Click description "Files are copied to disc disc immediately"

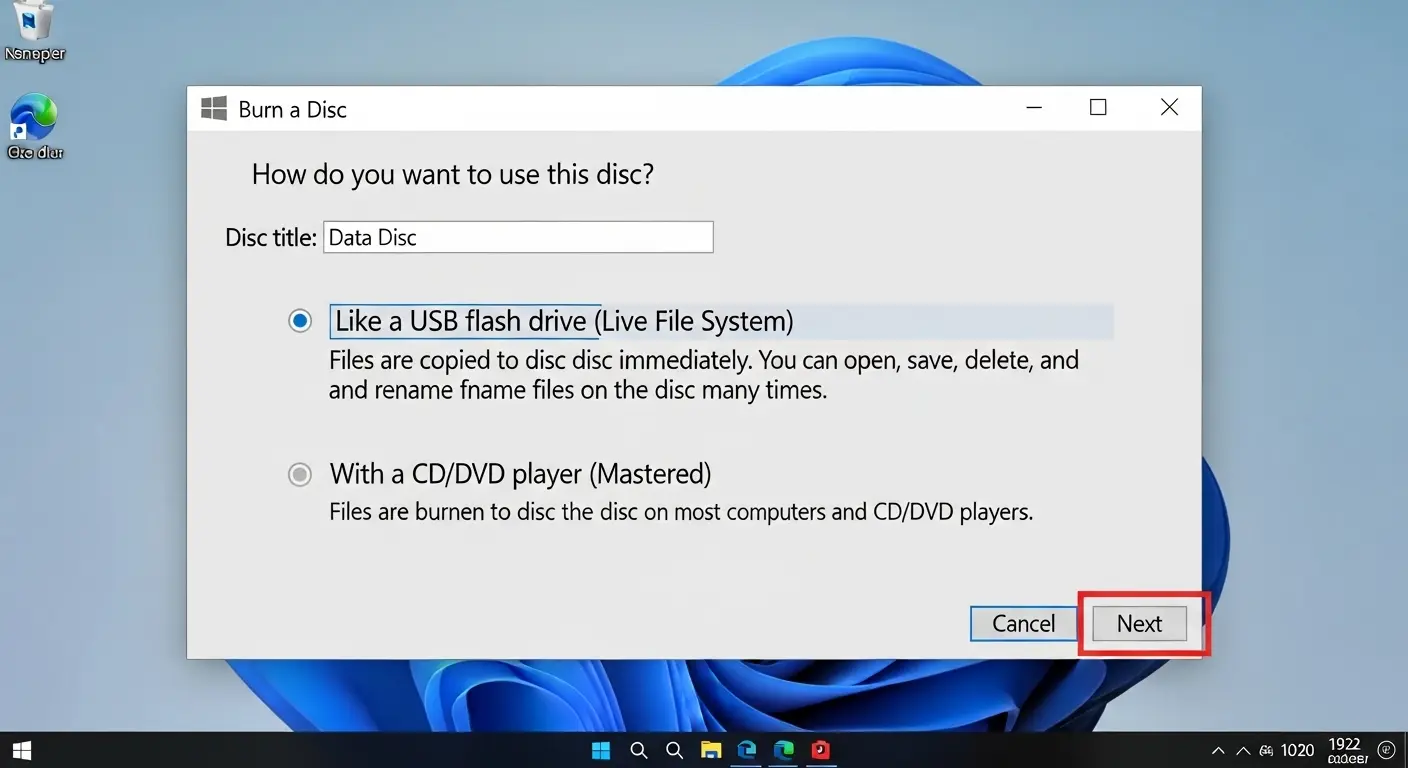[704, 375]
